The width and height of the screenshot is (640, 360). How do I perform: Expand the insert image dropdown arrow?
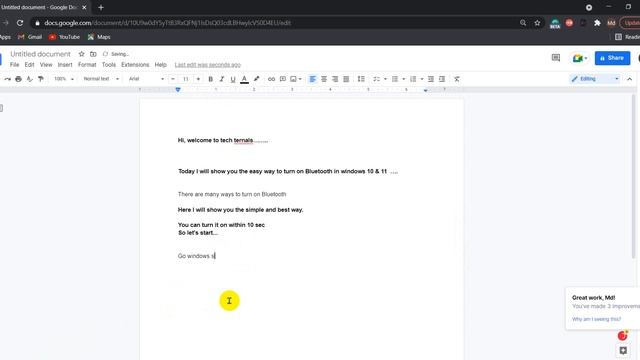click(x=300, y=79)
